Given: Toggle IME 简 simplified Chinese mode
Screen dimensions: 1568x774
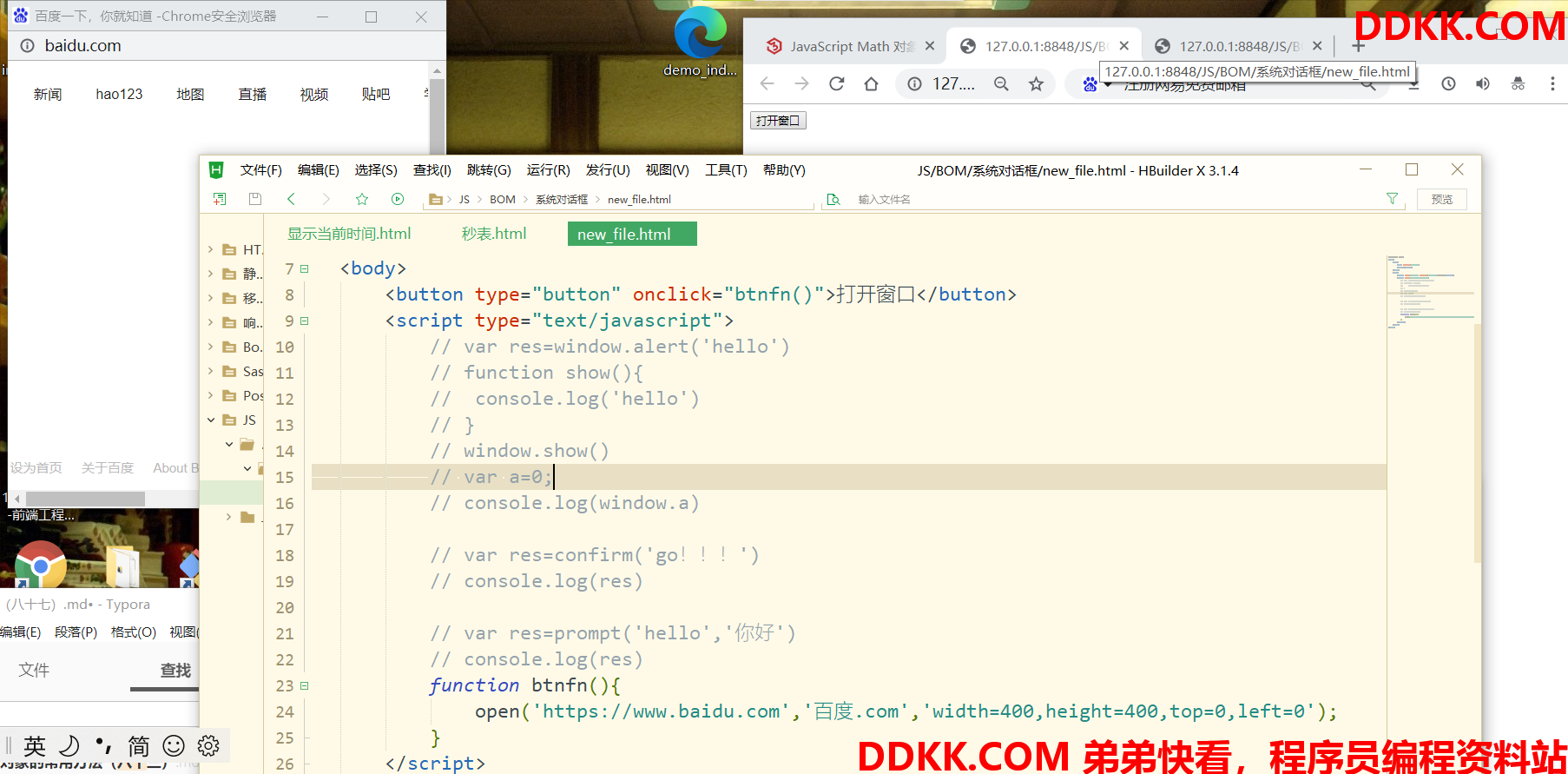Looking at the screenshot, I should click(x=139, y=745).
